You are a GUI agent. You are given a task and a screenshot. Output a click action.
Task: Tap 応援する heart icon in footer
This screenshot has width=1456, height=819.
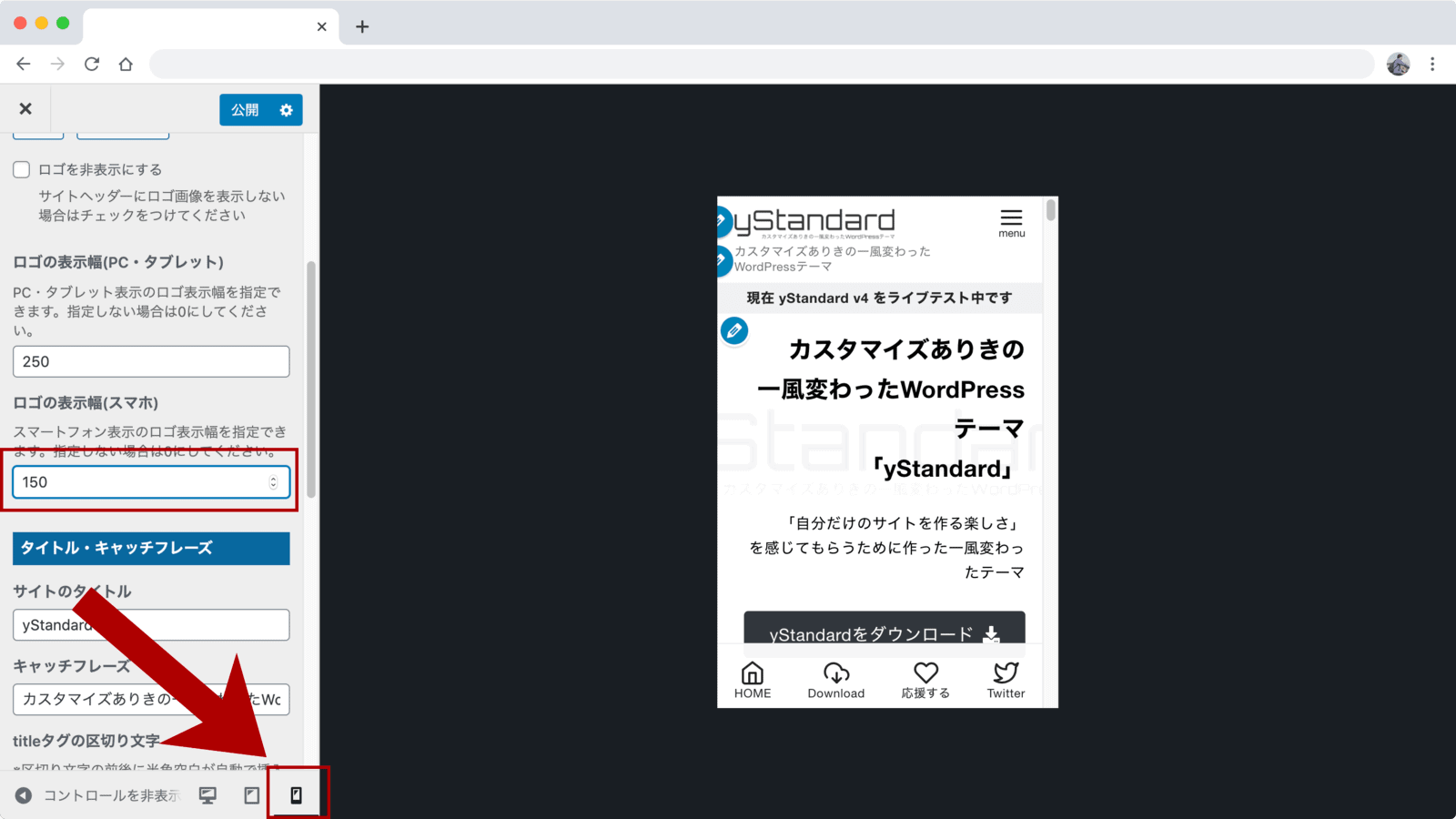(x=925, y=680)
